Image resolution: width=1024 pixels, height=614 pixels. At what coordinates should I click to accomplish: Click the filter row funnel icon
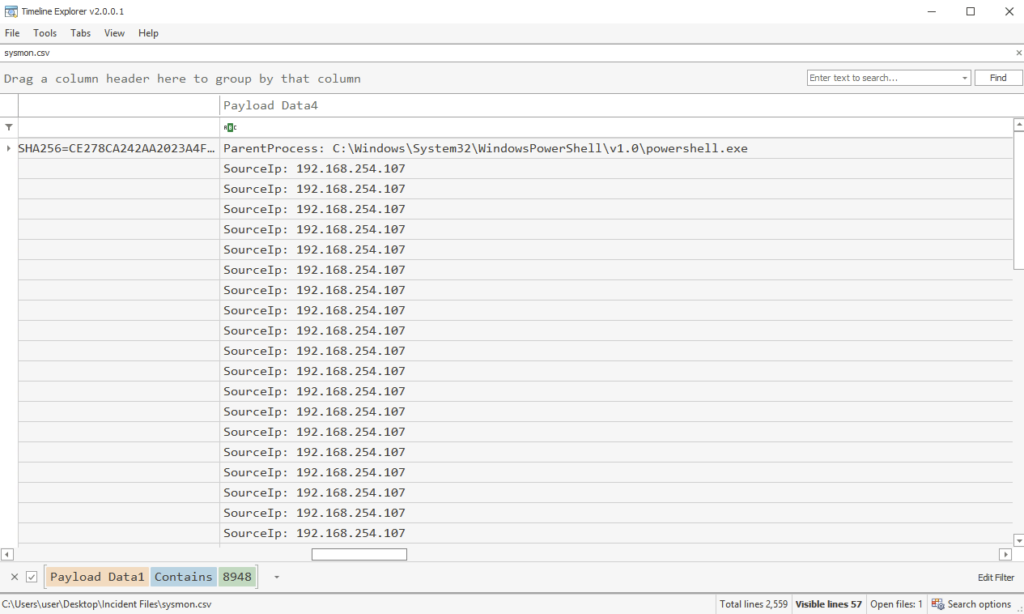8,127
